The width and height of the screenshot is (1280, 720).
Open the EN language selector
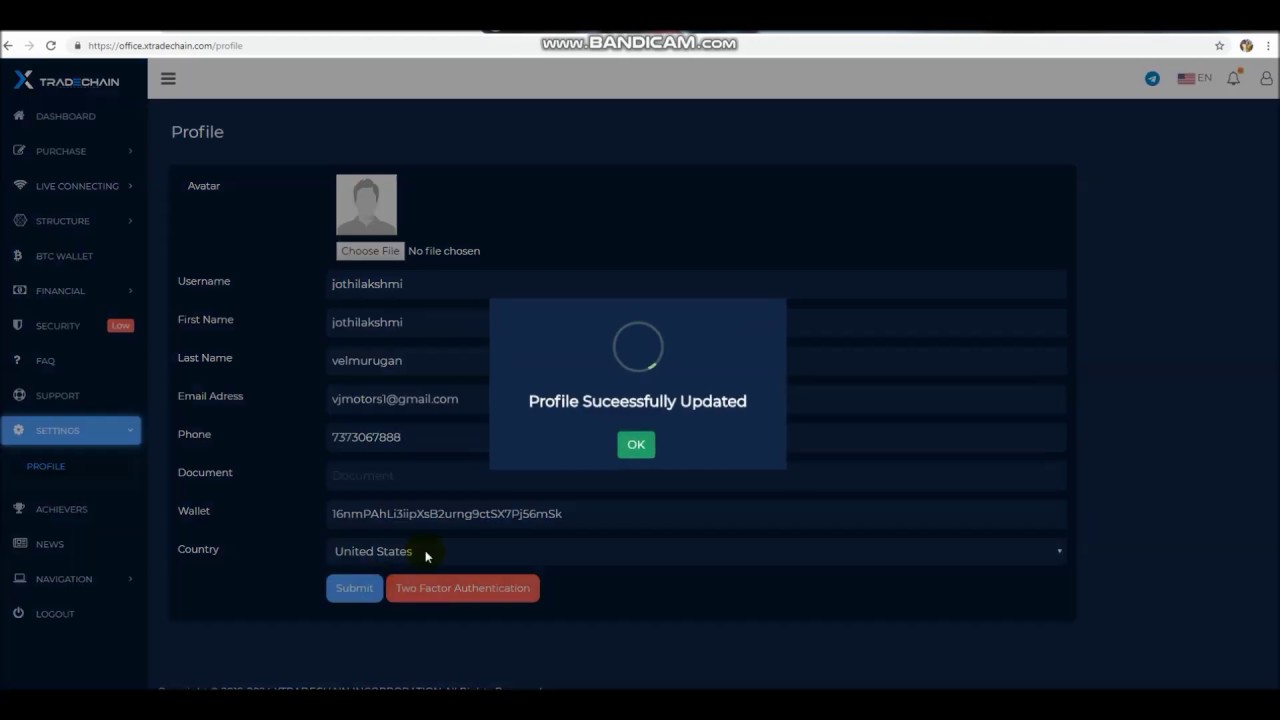(x=1194, y=78)
